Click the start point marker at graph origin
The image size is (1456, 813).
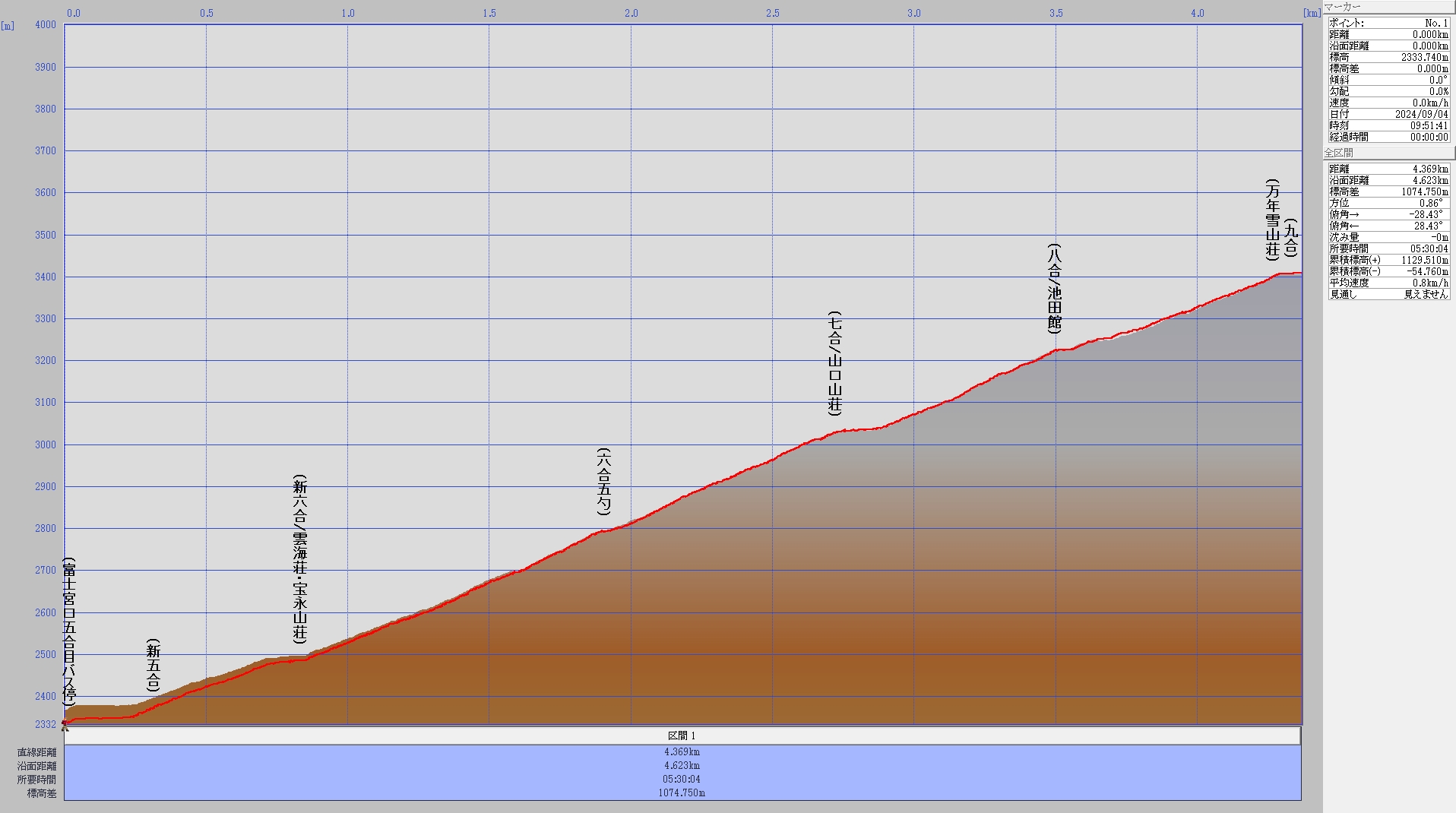[65, 724]
